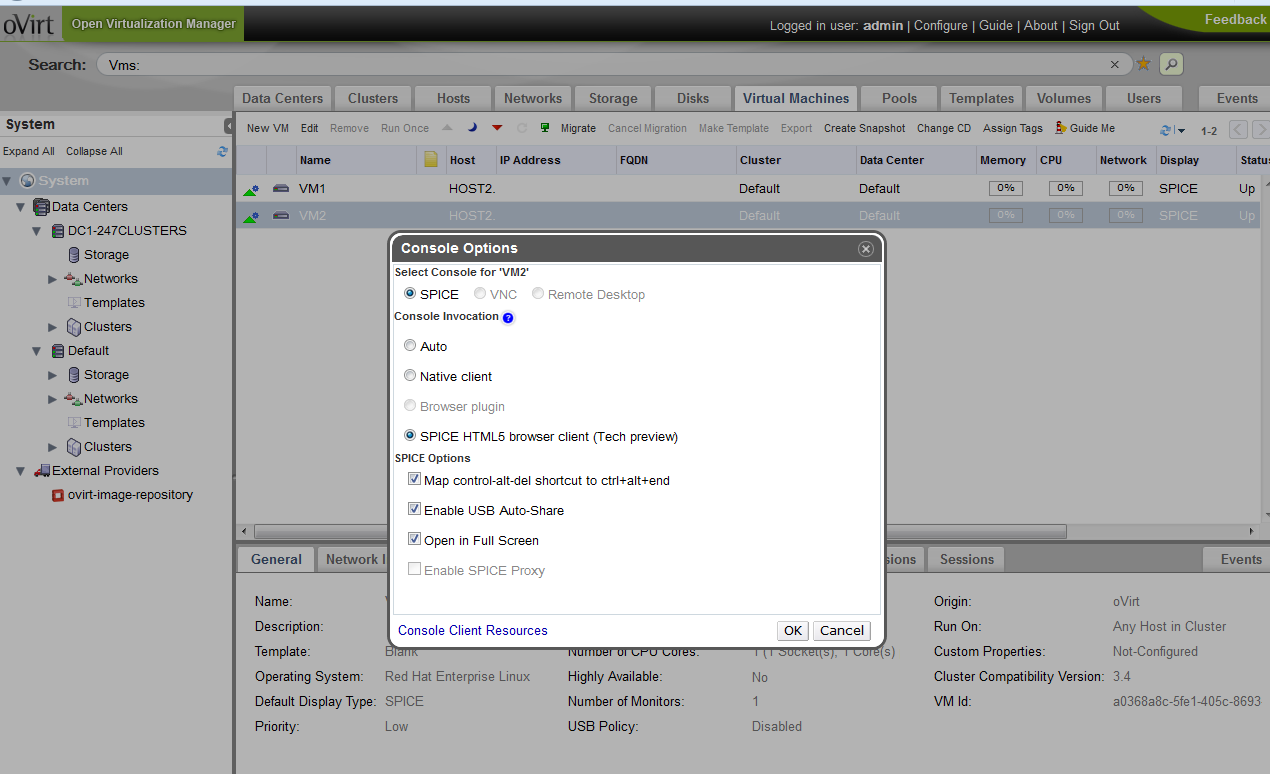Viewport: 1270px width, 774px height.
Task: Disable USB Auto-Share checkbox
Action: [415, 509]
